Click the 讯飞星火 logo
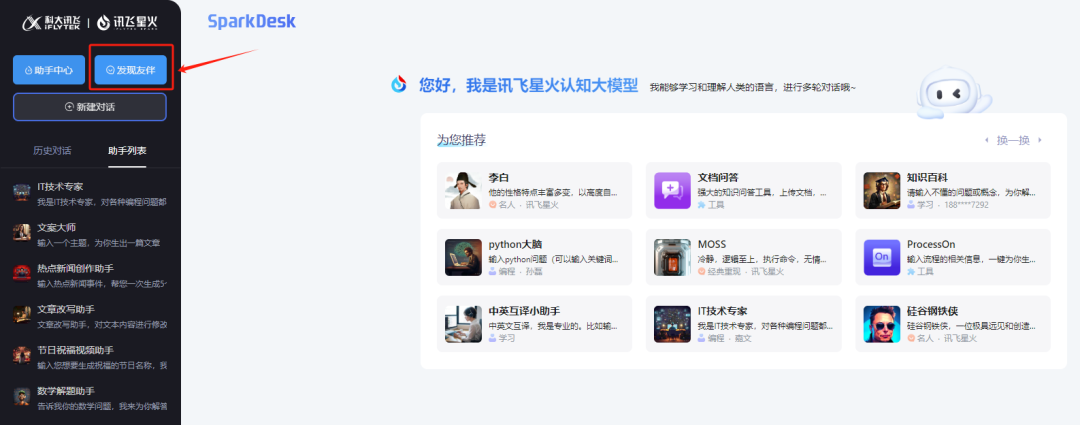This screenshot has height=425, width=1080. (x=128, y=24)
